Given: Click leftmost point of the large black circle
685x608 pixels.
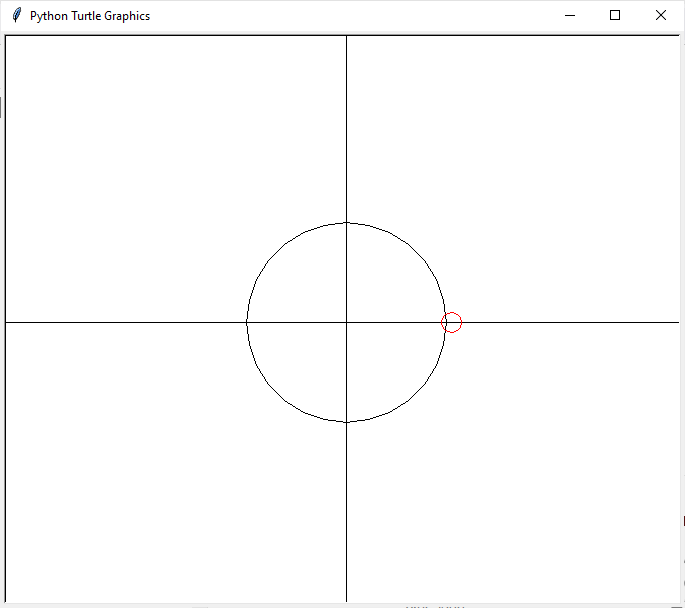Looking at the screenshot, I should 247,322.
